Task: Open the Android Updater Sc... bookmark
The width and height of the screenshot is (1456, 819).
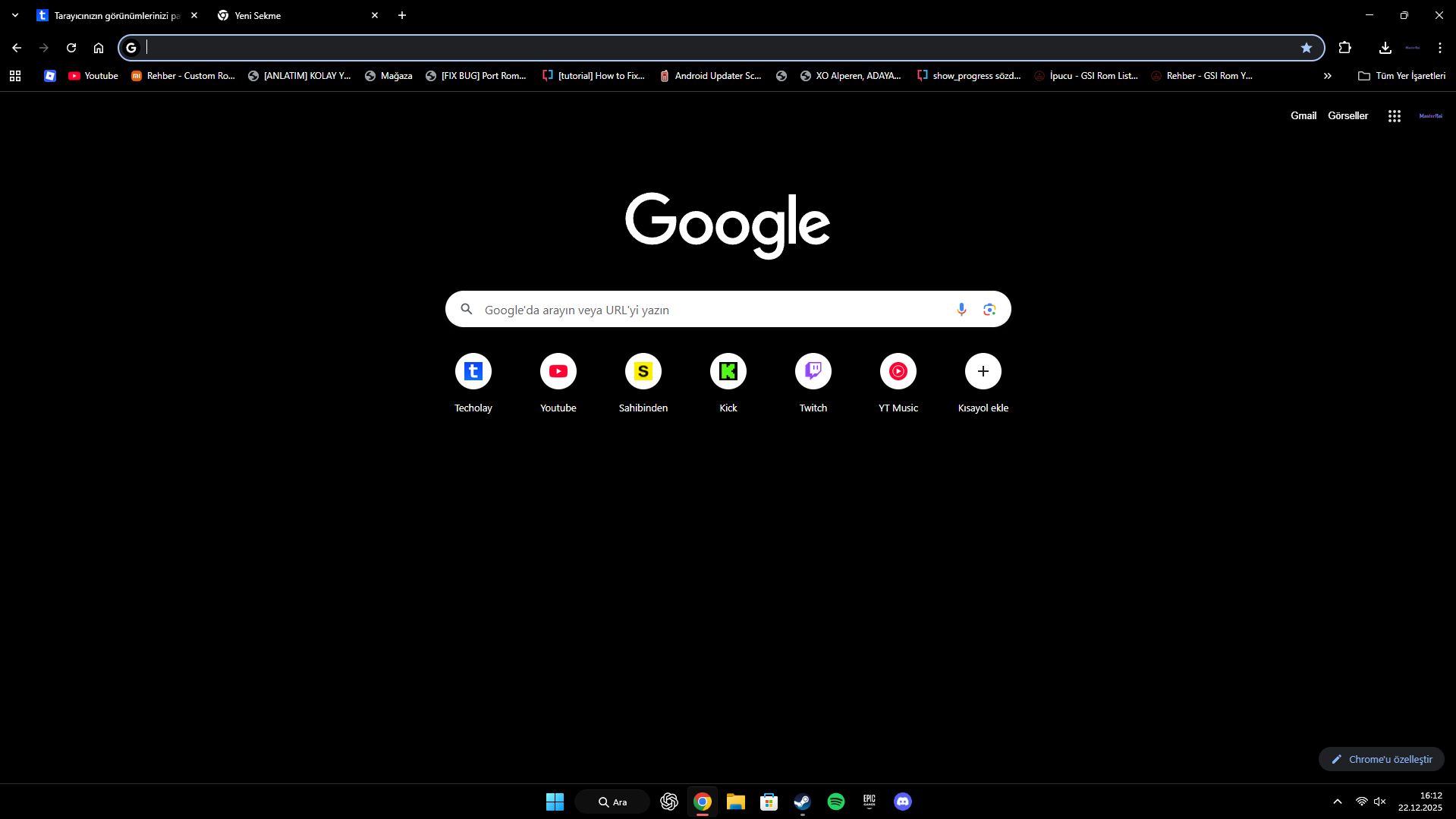Action: [x=710, y=76]
